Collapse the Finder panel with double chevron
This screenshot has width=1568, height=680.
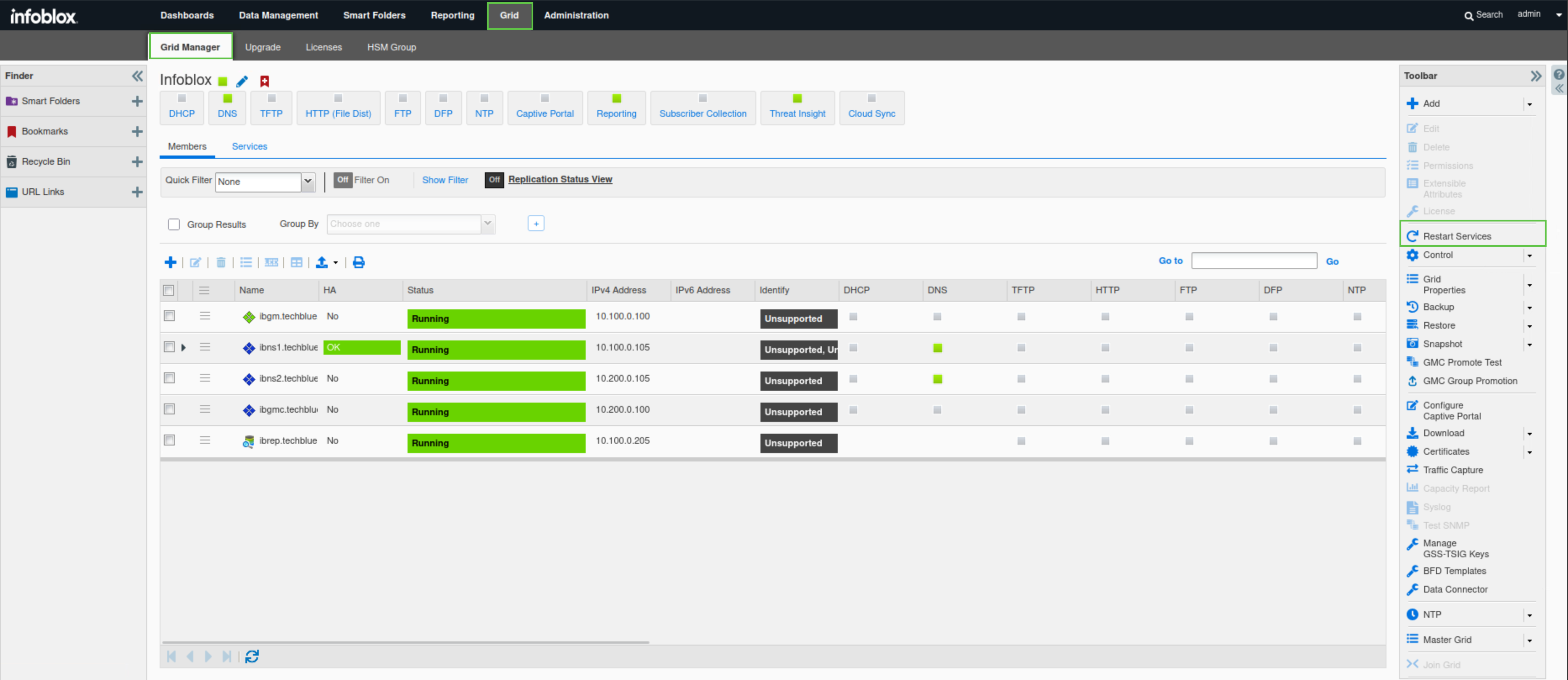(137, 76)
